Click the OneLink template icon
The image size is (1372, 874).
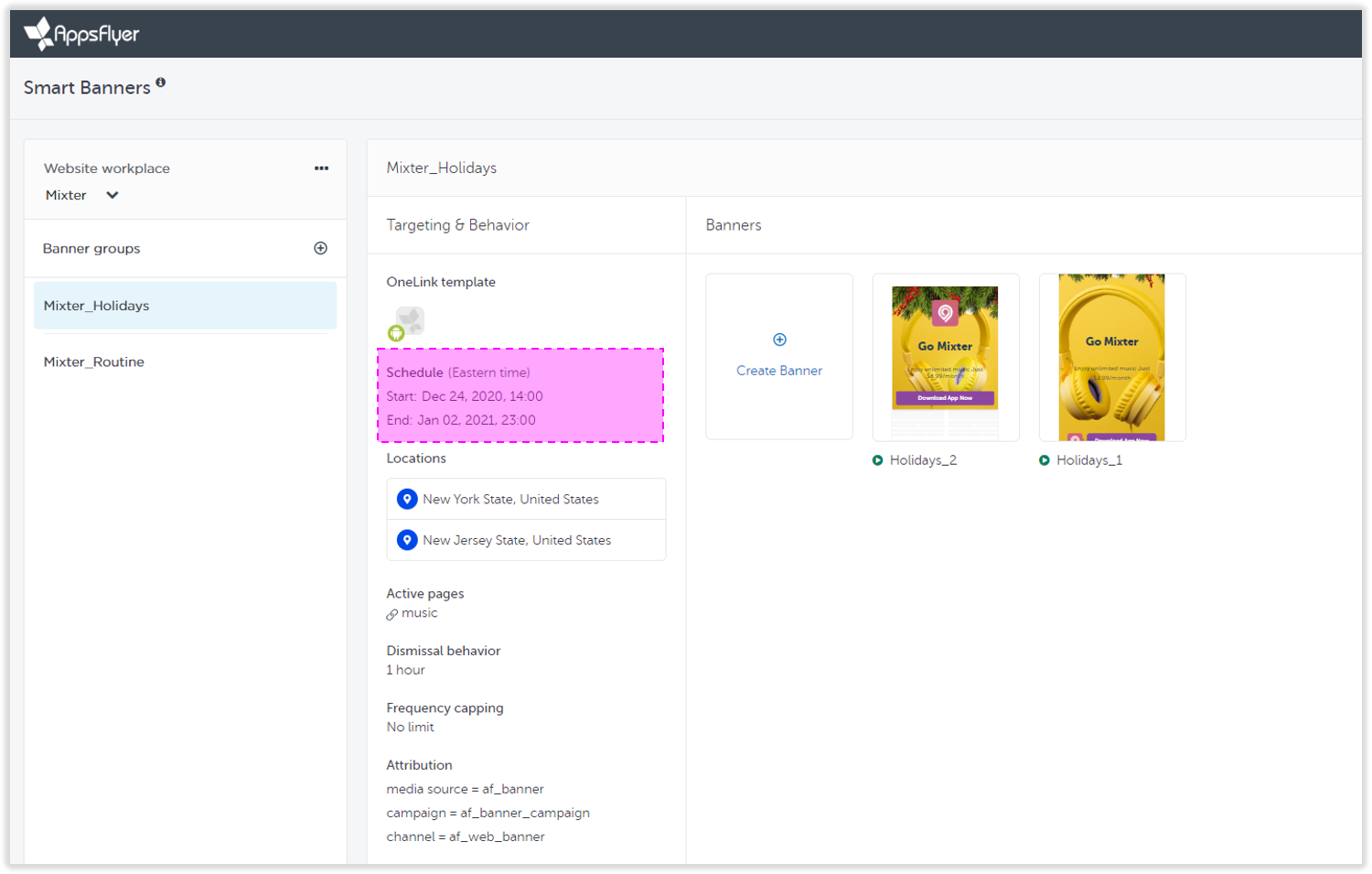406,324
